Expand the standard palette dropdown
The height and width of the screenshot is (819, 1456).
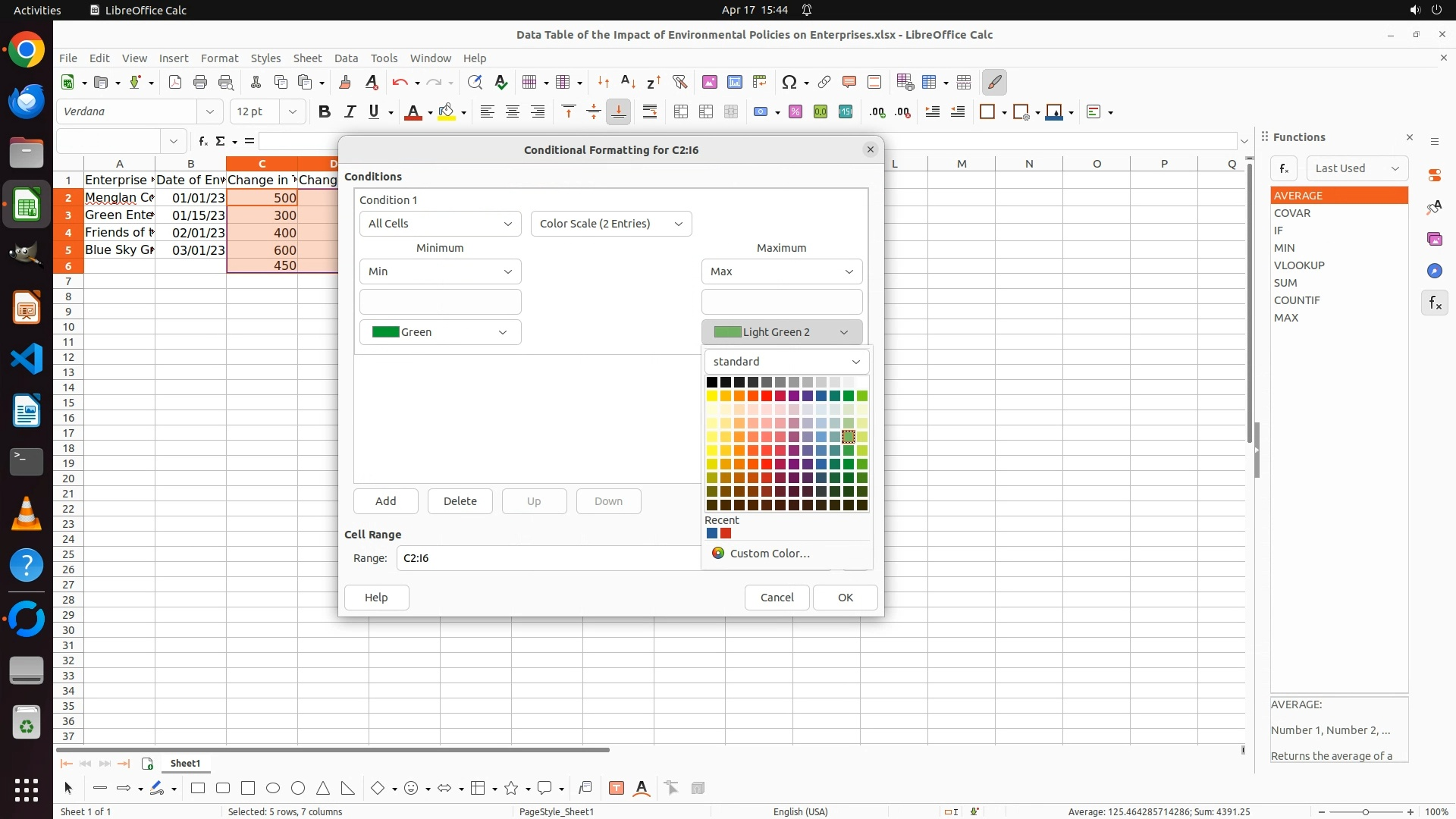[x=786, y=362]
